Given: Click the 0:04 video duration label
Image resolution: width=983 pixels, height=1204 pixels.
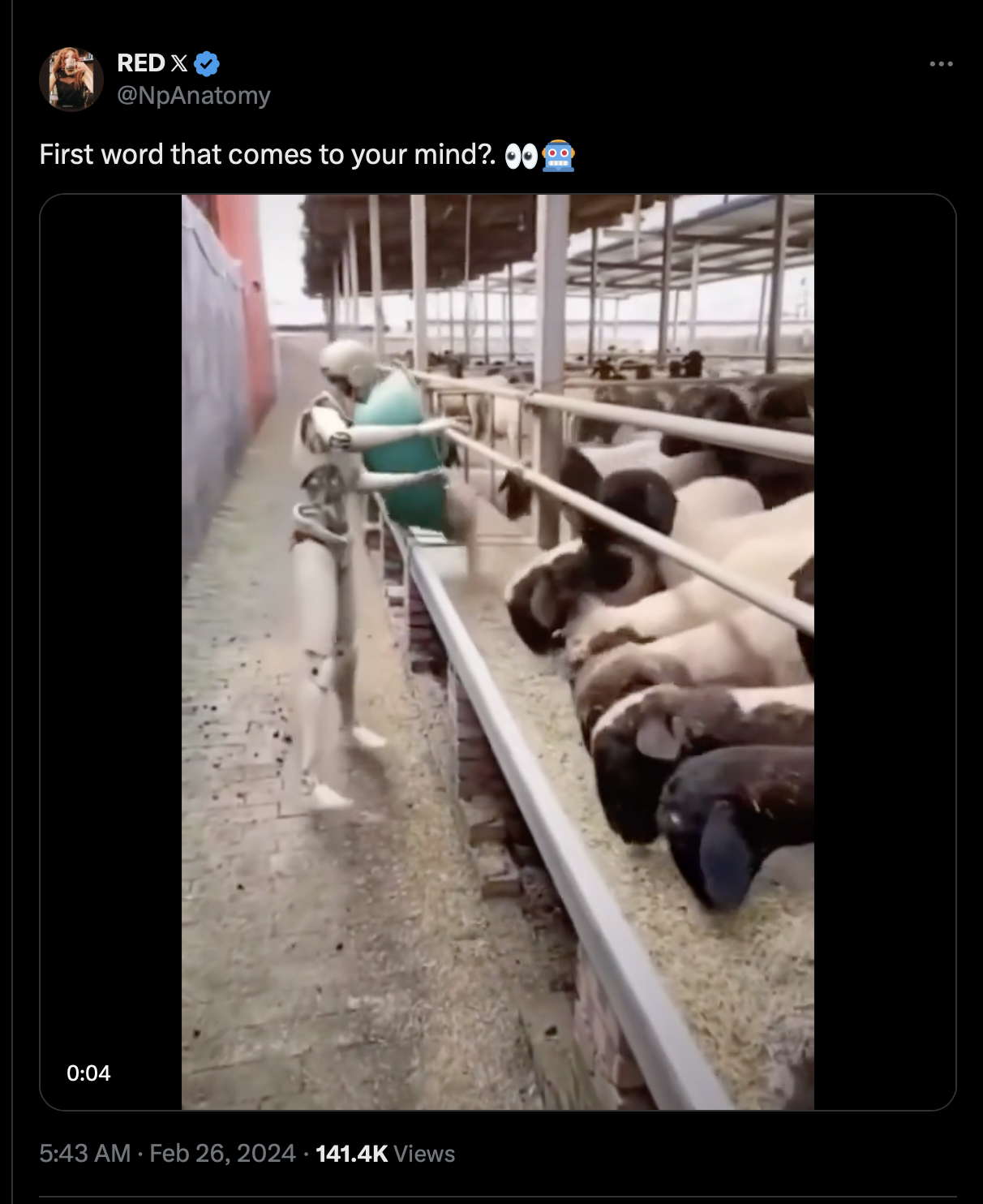Looking at the screenshot, I should (88, 1073).
